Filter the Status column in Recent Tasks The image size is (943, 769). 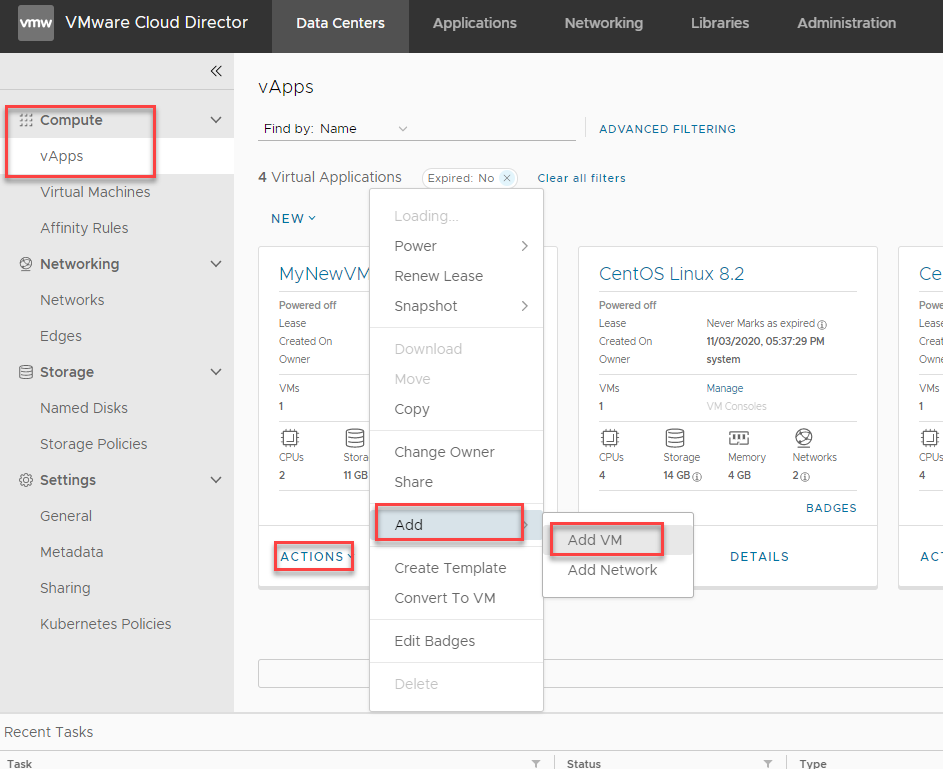click(x=767, y=764)
